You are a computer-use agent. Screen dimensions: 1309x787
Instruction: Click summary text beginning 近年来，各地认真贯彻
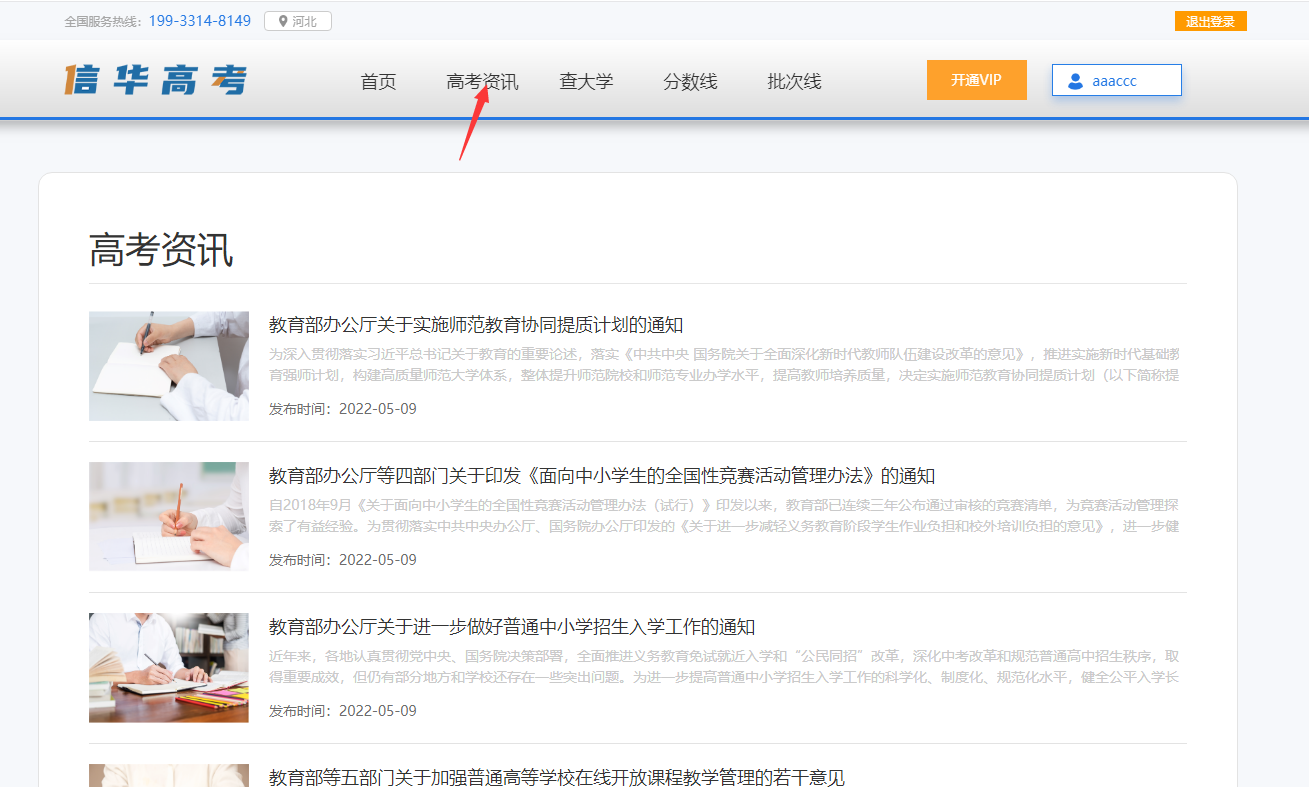click(x=724, y=667)
